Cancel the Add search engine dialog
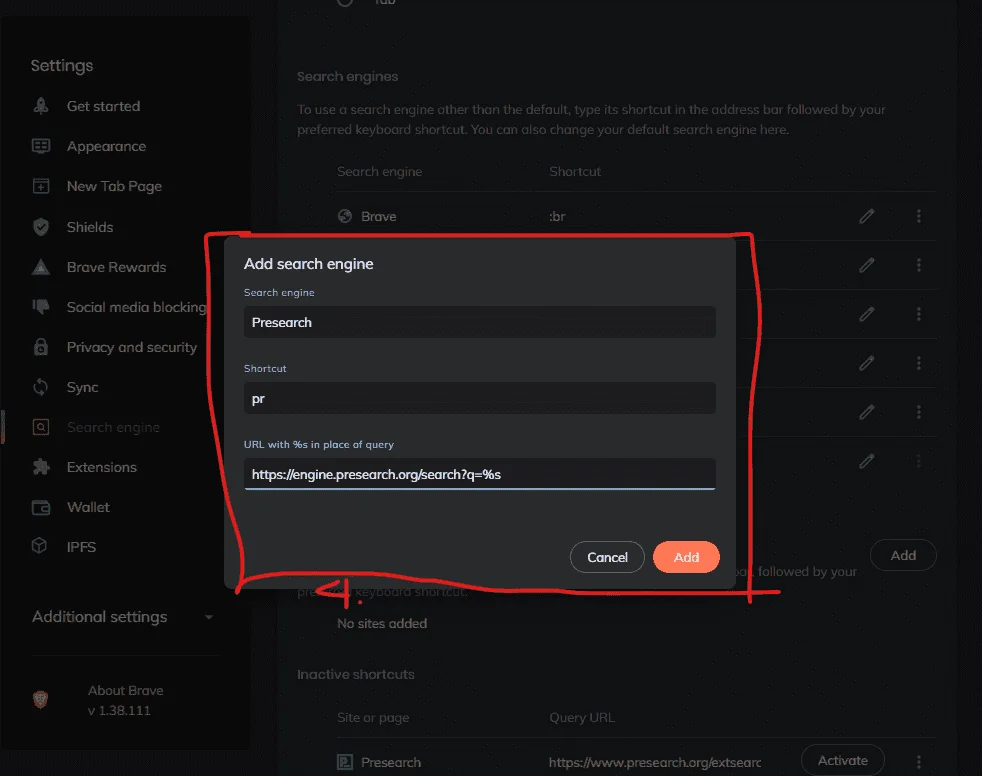 607,557
